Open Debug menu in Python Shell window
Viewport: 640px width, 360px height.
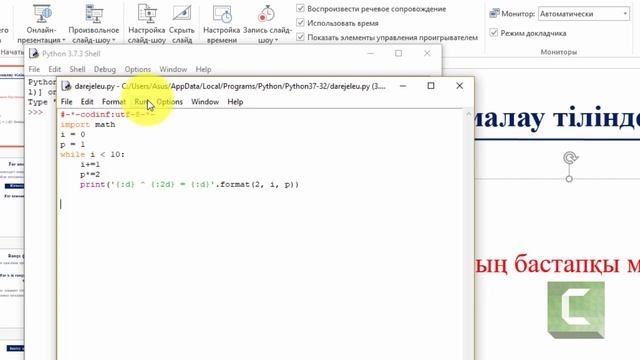105,69
